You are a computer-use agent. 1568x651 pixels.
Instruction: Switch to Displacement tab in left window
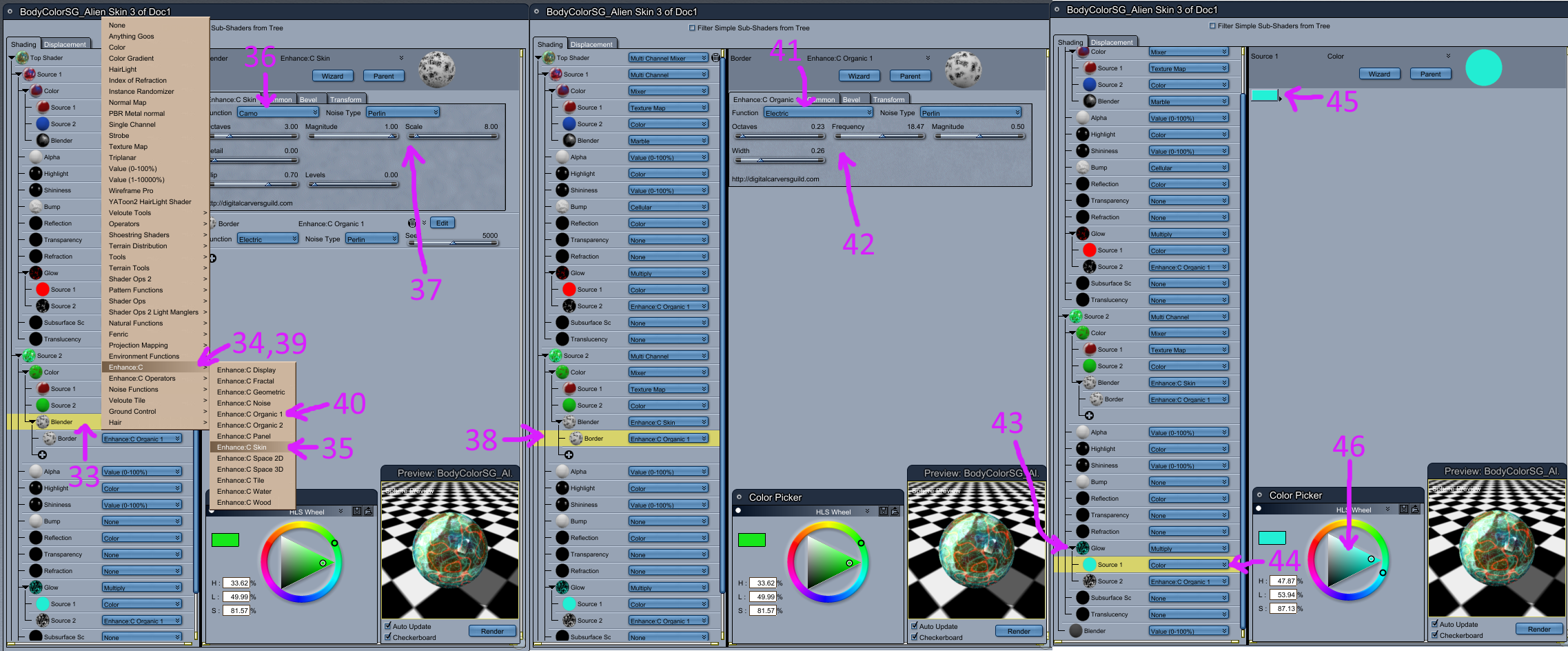tap(65, 44)
